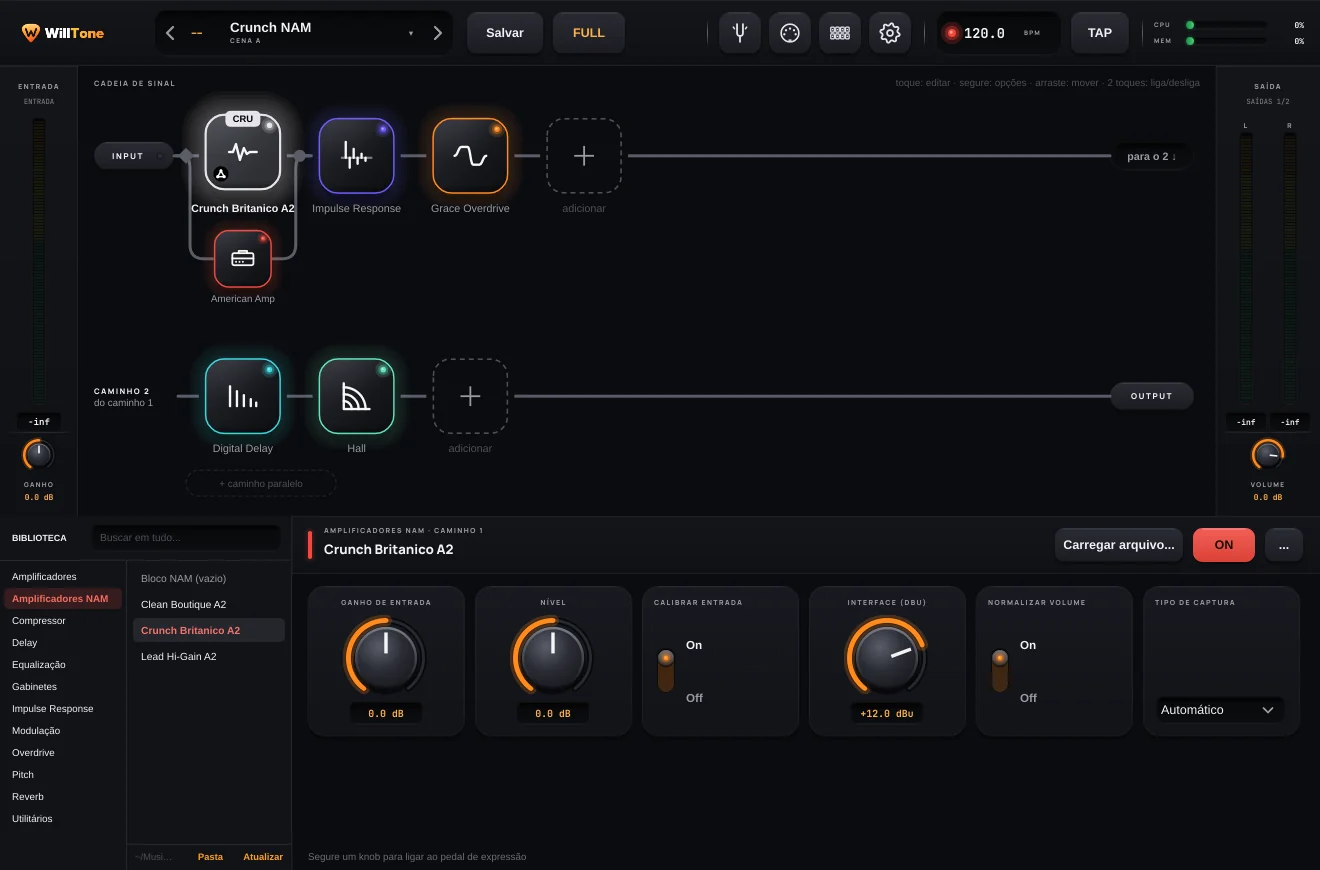Add a block after Hall in path 2
The width and height of the screenshot is (1320, 870).
pyautogui.click(x=470, y=396)
